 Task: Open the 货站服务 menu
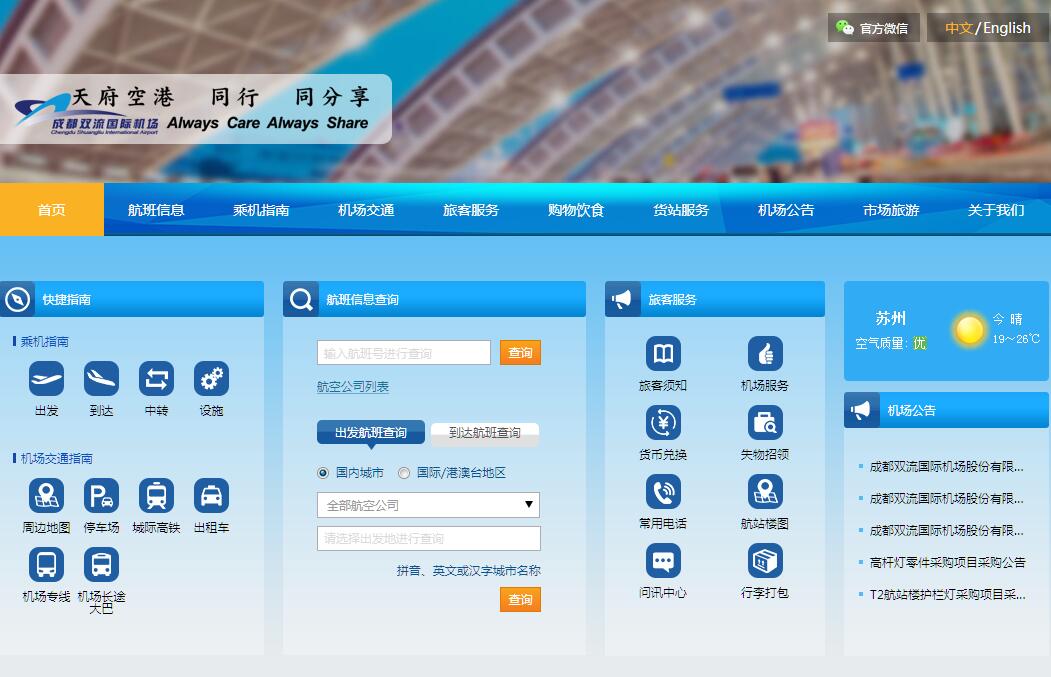tap(681, 210)
